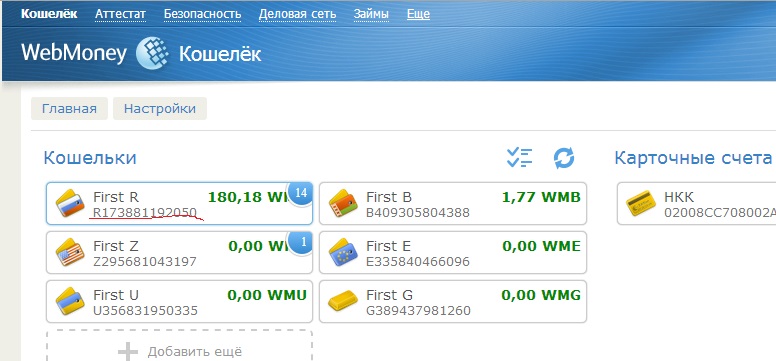The image size is (776, 361).
Task: Select the First G wallet name
Action: pos(389,295)
